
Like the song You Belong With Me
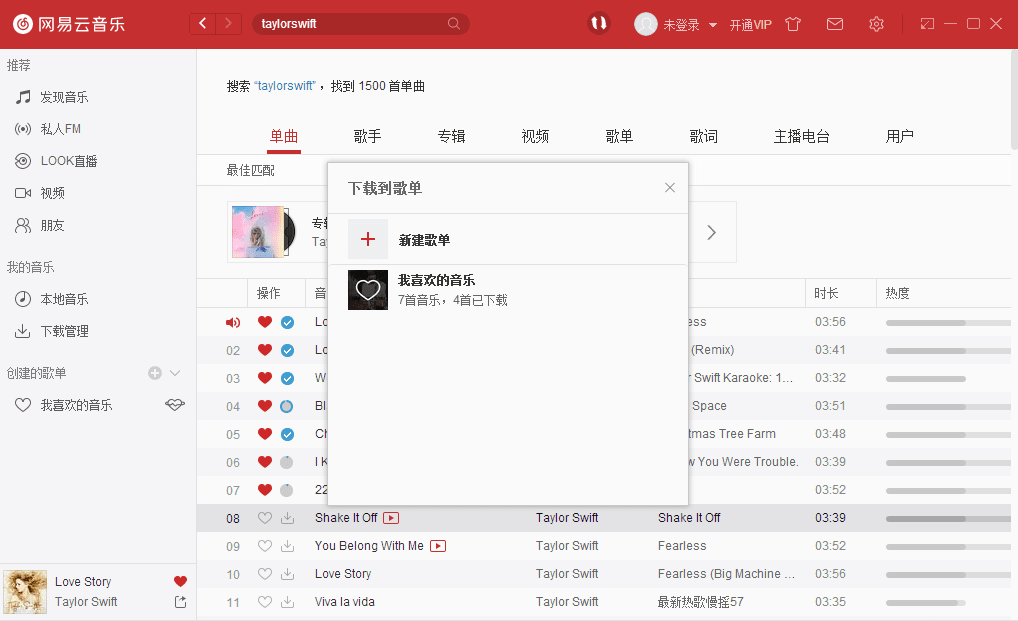point(264,546)
